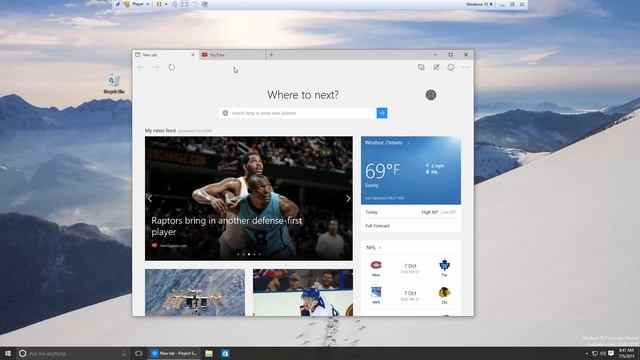The width and height of the screenshot is (640, 360).
Task: Submit search with the blue arrow button
Action: pos(382,113)
